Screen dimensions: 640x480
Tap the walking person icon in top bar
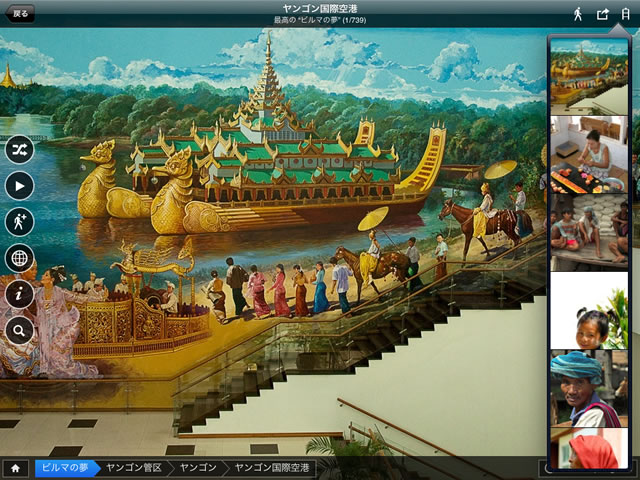tap(578, 14)
